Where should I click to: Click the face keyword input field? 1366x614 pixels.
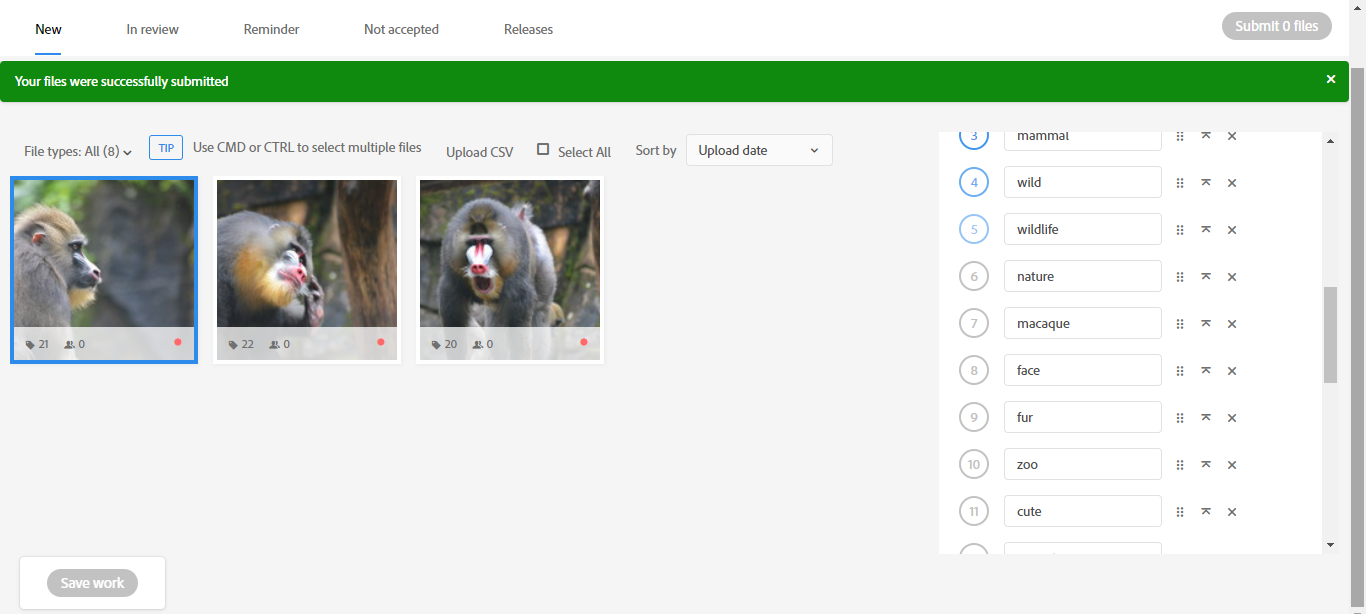[1083, 370]
